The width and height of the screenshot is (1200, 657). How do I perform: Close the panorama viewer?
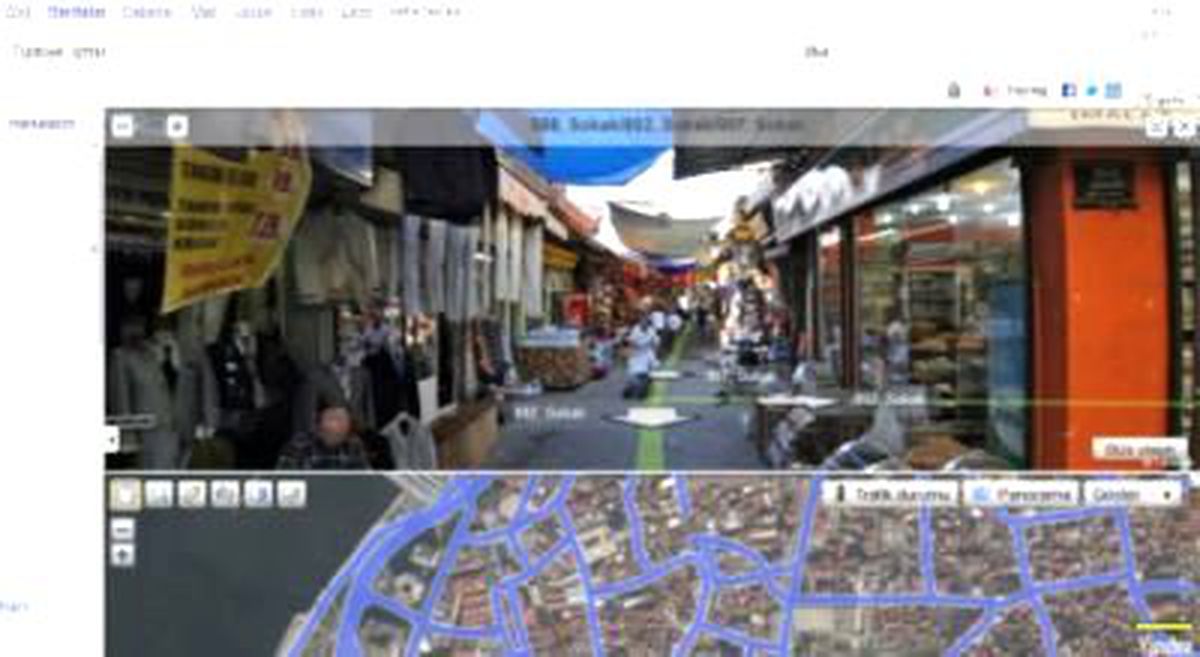(x=1184, y=127)
